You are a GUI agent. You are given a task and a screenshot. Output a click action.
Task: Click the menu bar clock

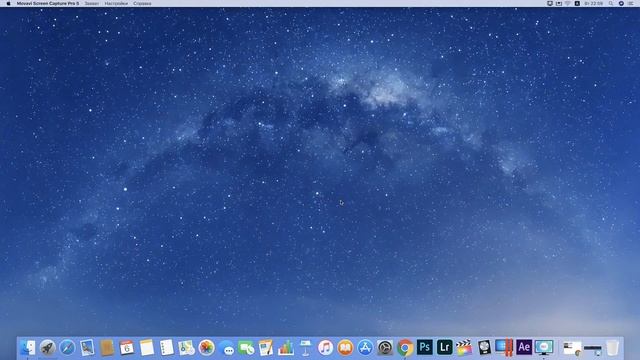point(593,3)
